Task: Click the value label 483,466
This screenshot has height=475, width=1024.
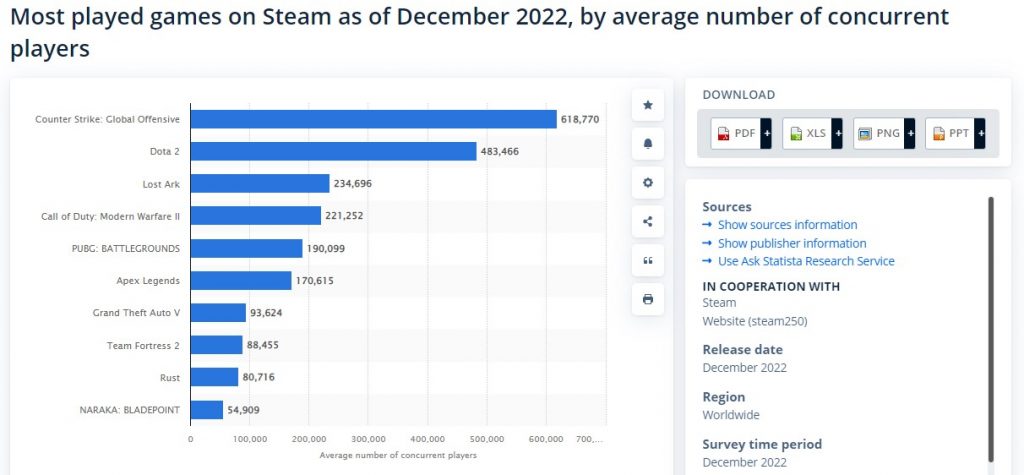Action: (x=500, y=152)
